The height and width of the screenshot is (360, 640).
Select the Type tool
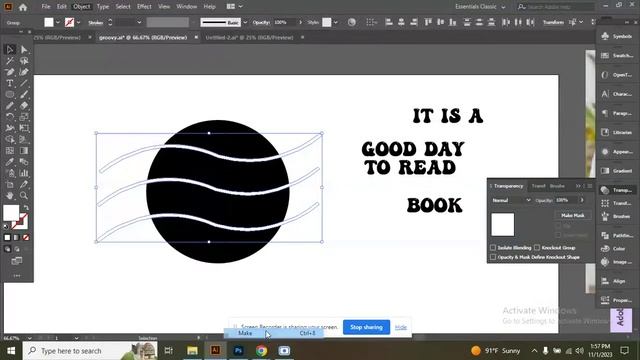click(x=10, y=83)
